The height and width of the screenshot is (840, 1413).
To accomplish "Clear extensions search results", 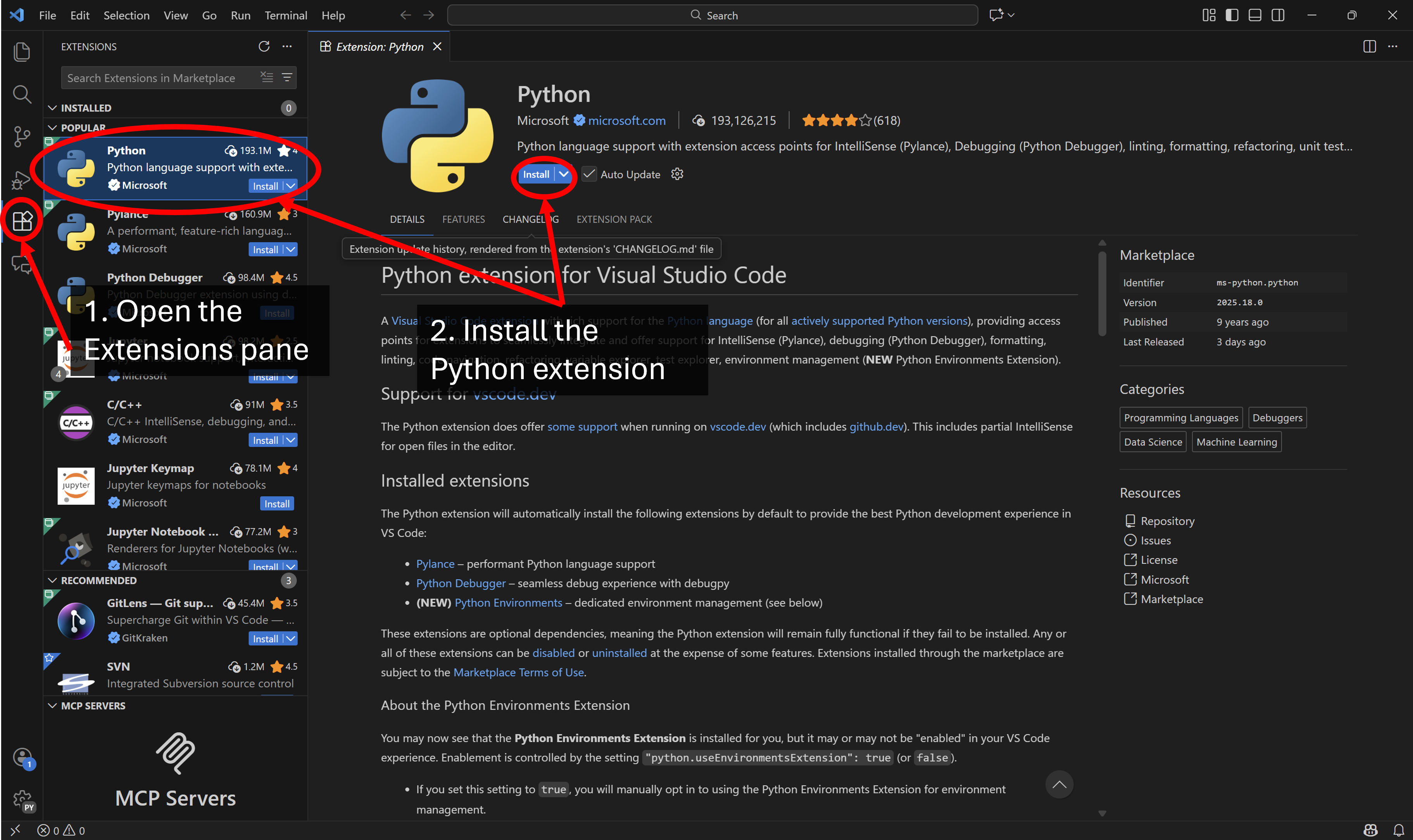I will (267, 77).
